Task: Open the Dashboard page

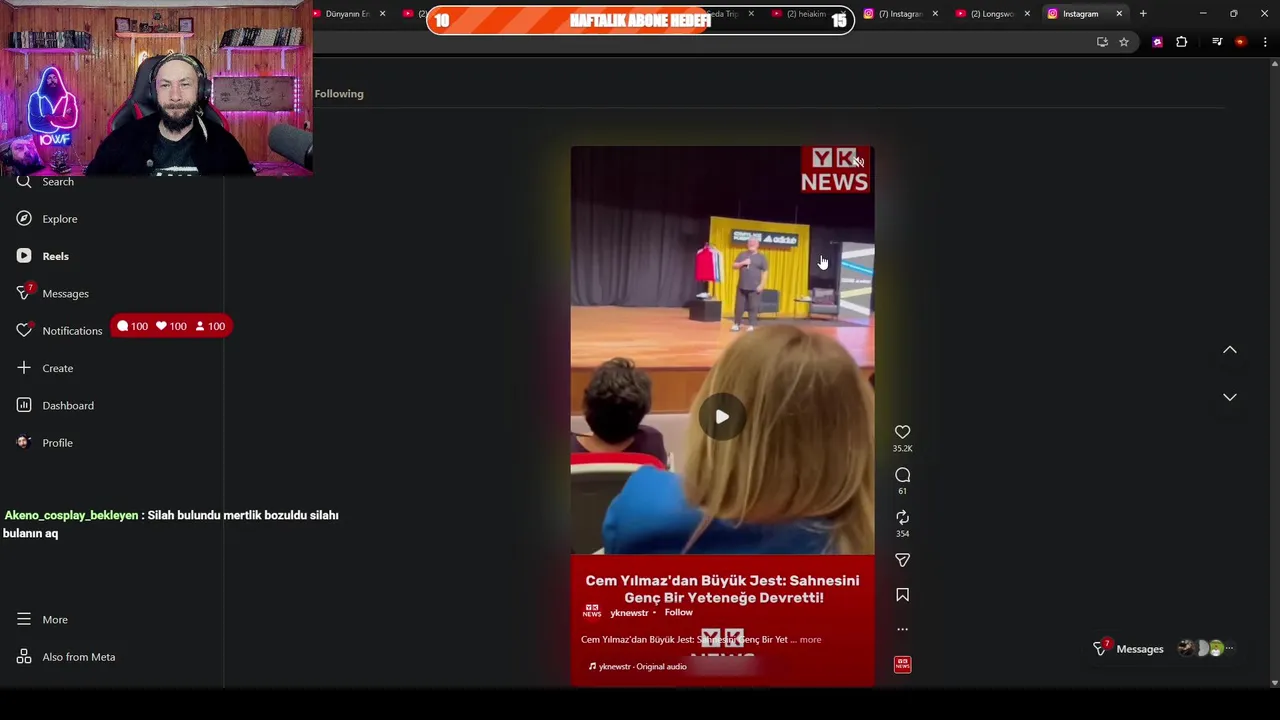Action: (55, 405)
